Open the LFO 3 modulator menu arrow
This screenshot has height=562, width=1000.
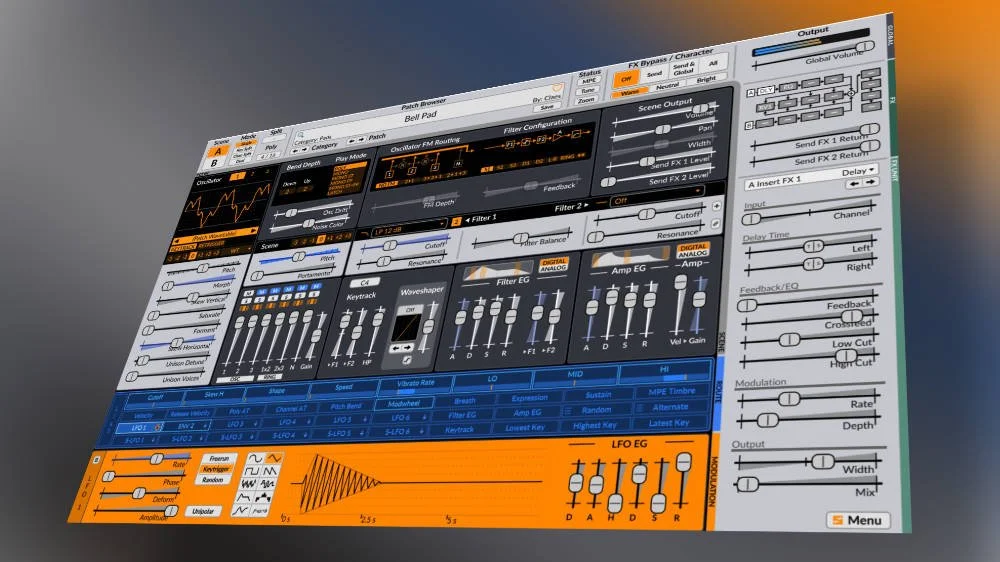[x=255, y=424]
